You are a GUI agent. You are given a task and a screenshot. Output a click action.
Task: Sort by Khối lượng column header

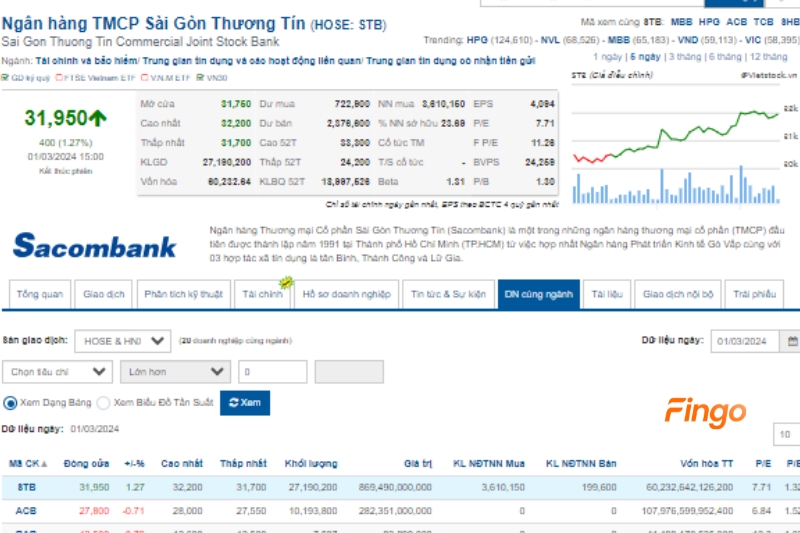311,464
